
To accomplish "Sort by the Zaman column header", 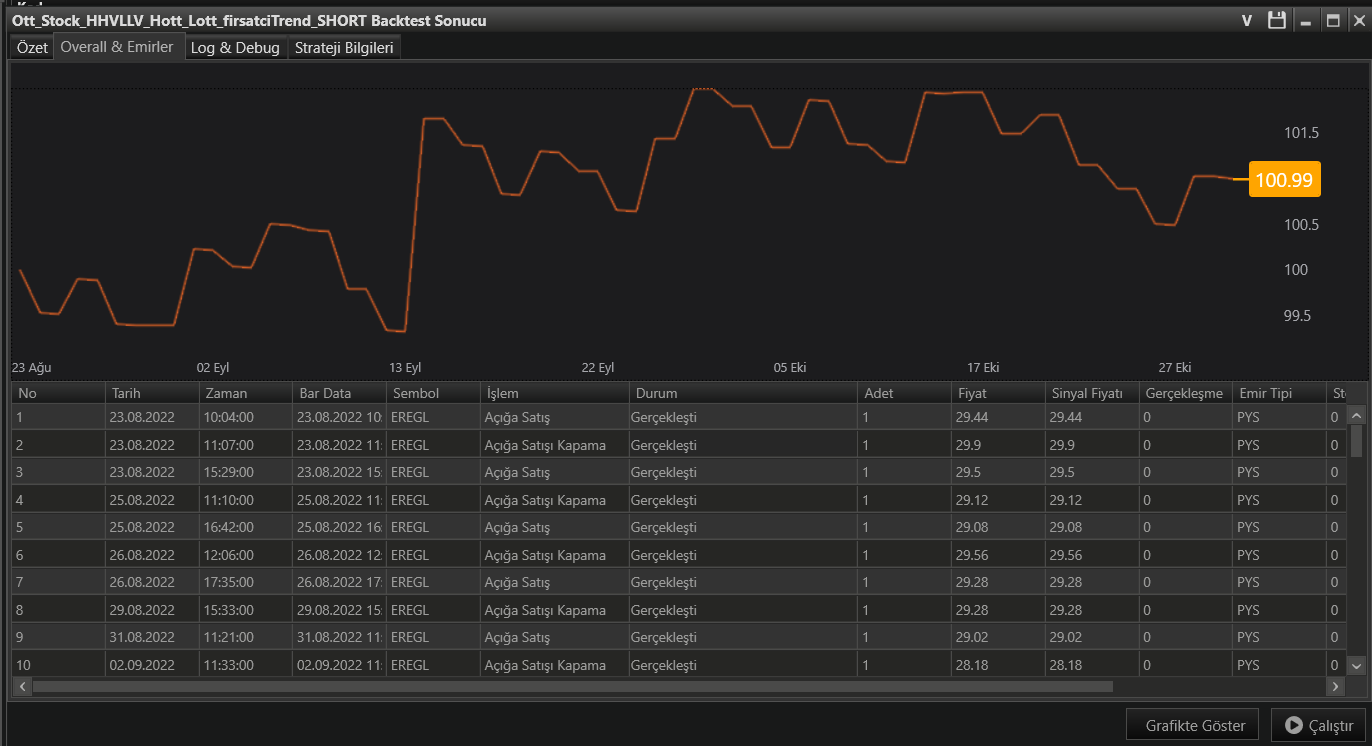I will [246, 393].
